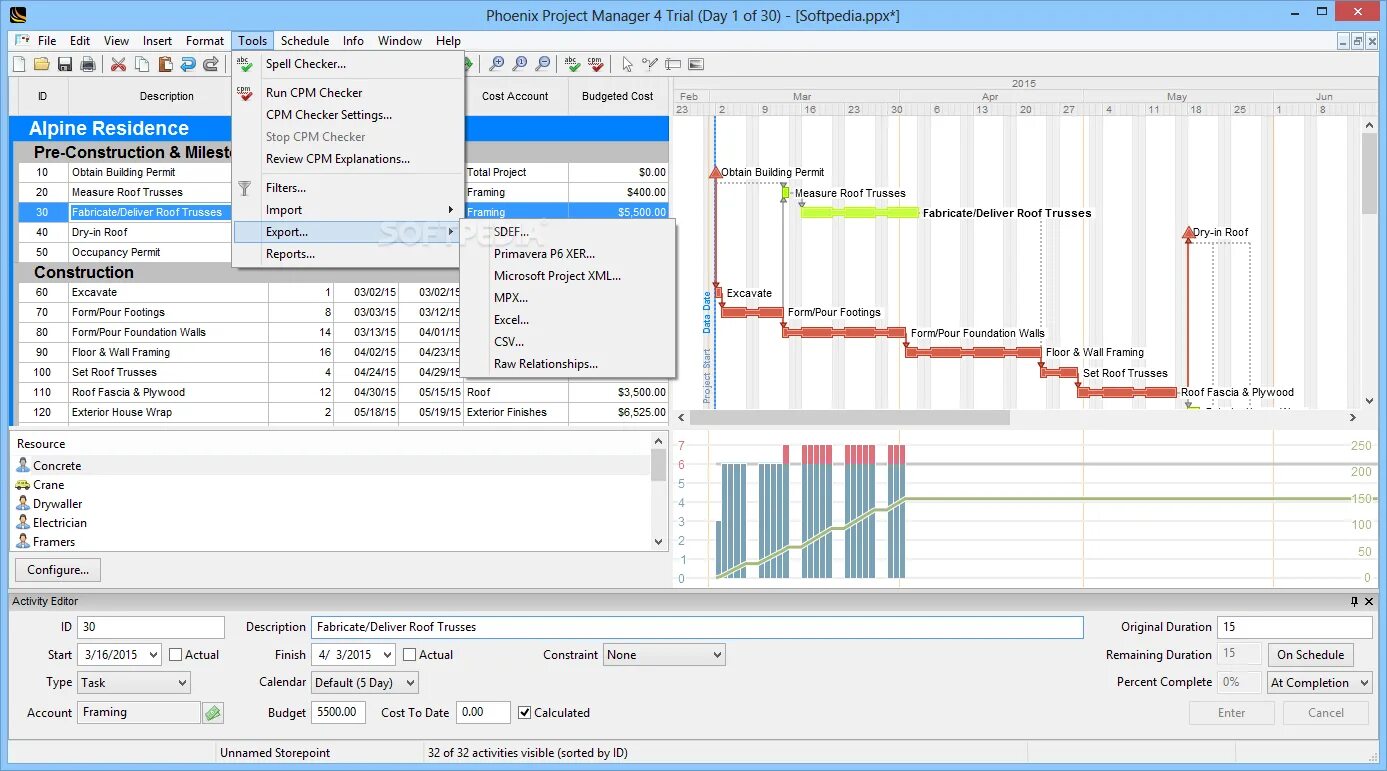Open the Constraint dropdown
Viewport: 1387px width, 771px height.
pyautogui.click(x=664, y=655)
